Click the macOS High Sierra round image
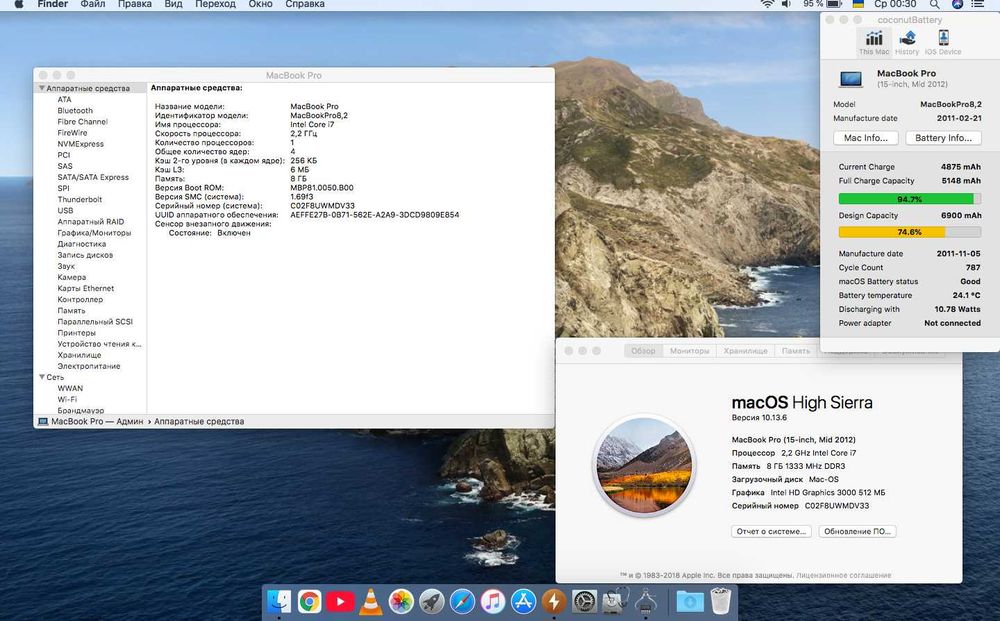 644,465
